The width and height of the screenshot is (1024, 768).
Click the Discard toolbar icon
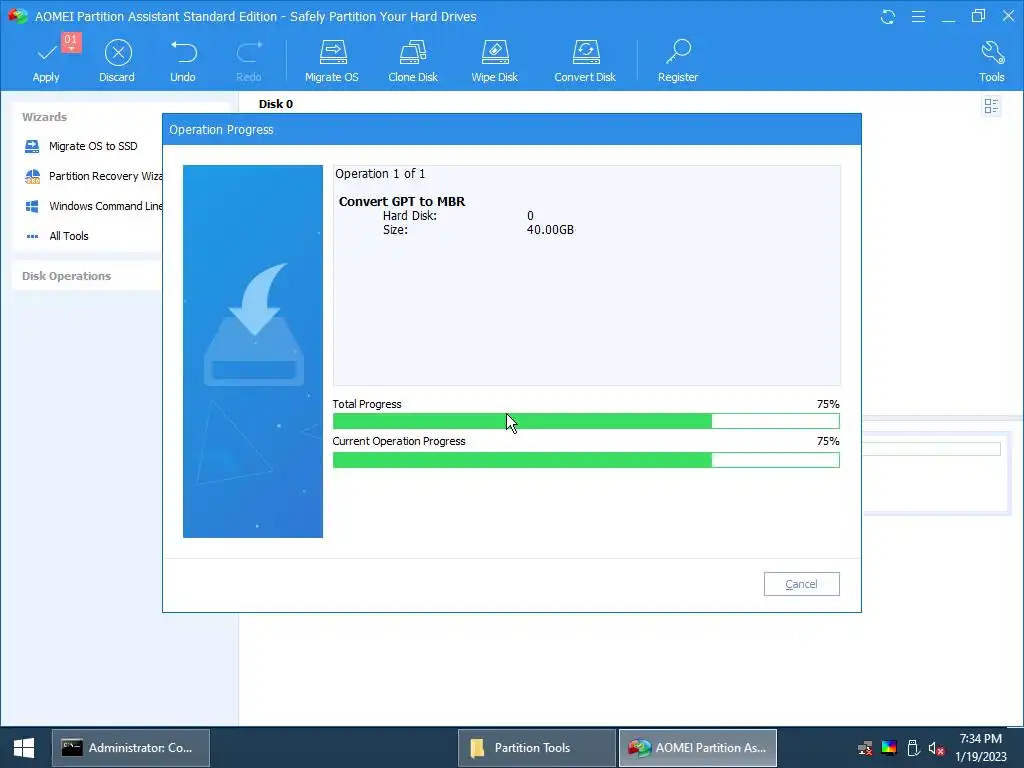pos(118,53)
